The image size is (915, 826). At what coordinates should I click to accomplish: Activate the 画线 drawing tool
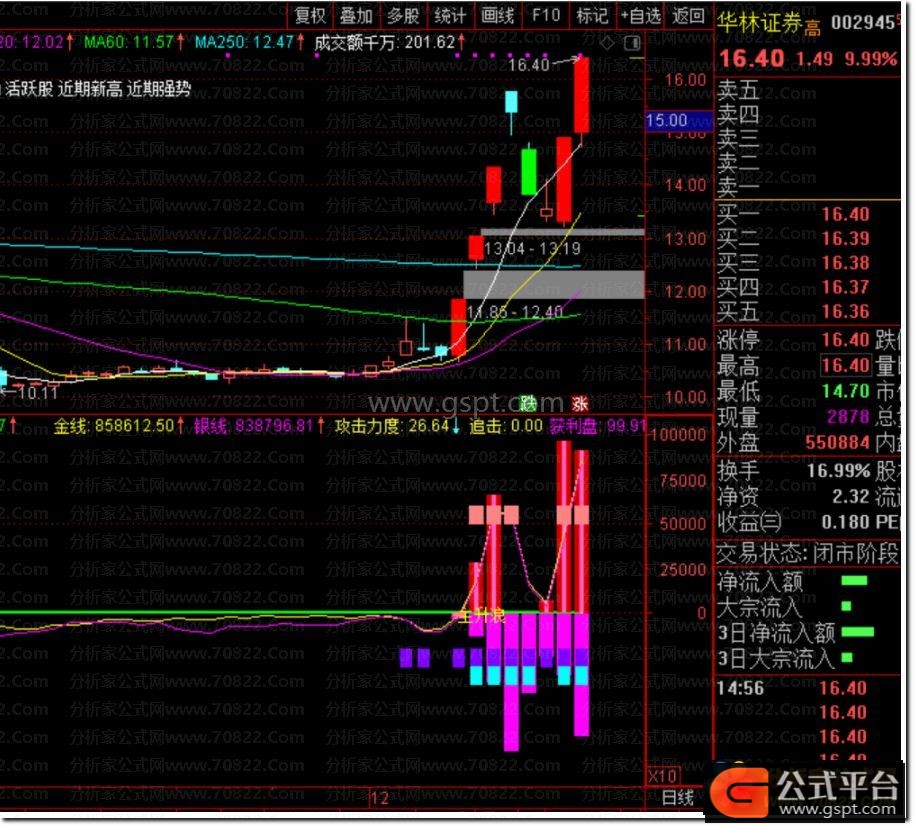pyautogui.click(x=497, y=16)
